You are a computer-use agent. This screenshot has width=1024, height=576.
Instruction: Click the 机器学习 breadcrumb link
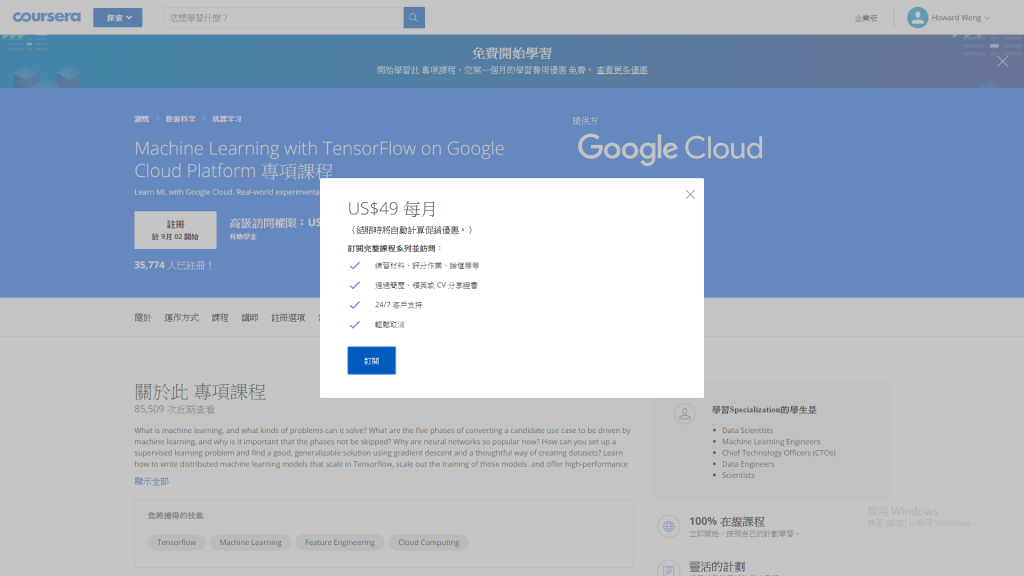227,119
